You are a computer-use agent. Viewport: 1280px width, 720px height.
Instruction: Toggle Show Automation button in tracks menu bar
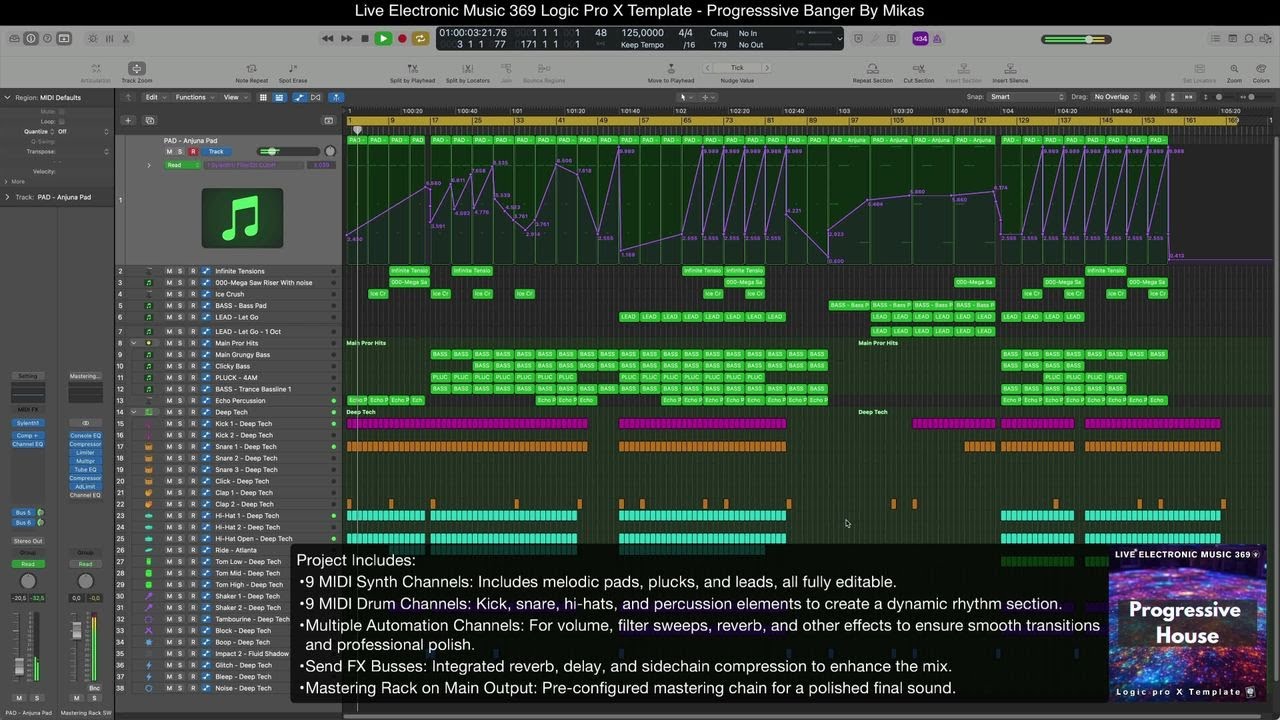pyautogui.click(x=299, y=97)
